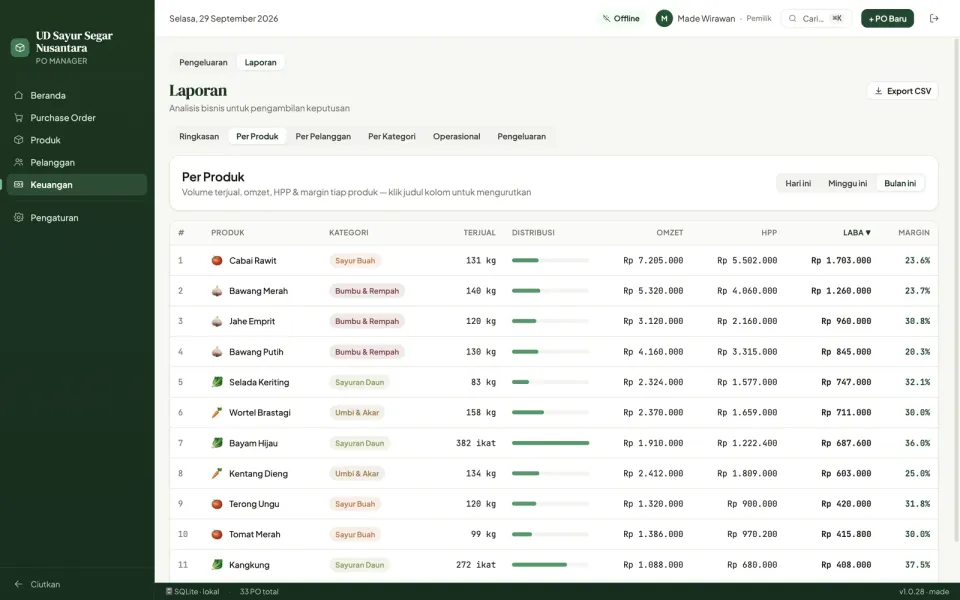The image size is (960, 600).
Task: Click the Offline status icon
Action: tap(606, 18)
